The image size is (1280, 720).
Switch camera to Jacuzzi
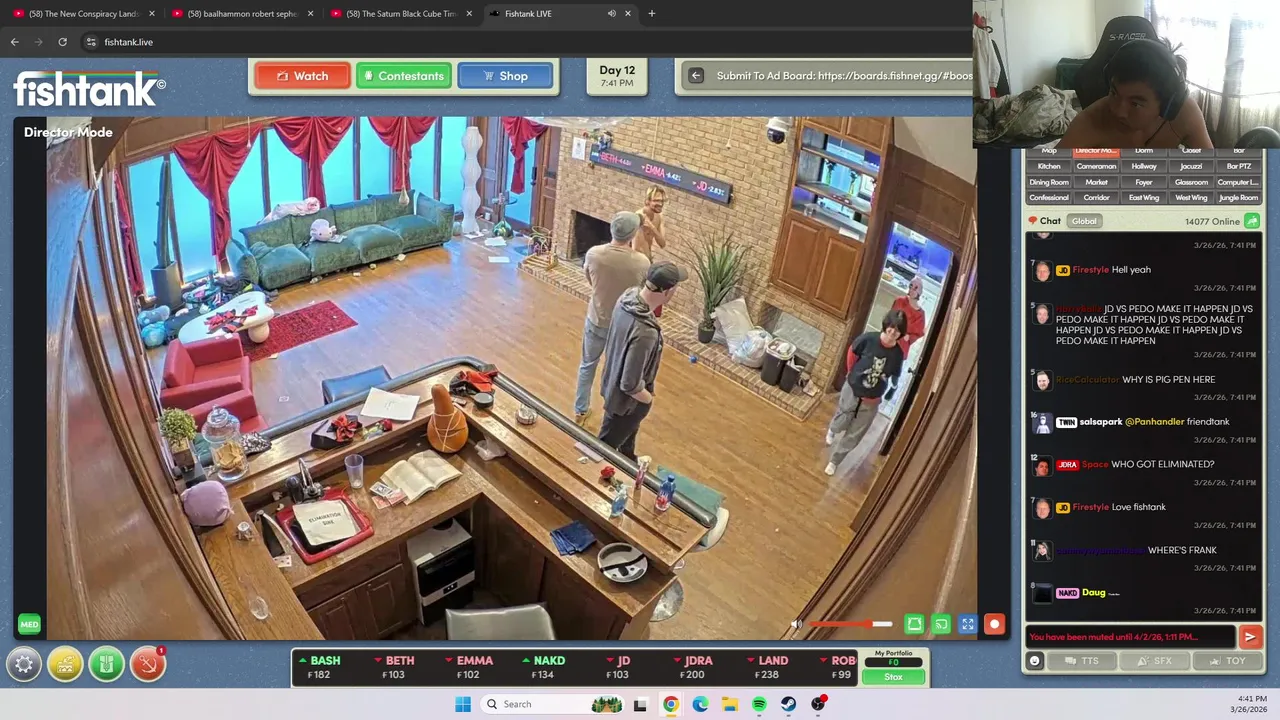pyautogui.click(x=1191, y=166)
